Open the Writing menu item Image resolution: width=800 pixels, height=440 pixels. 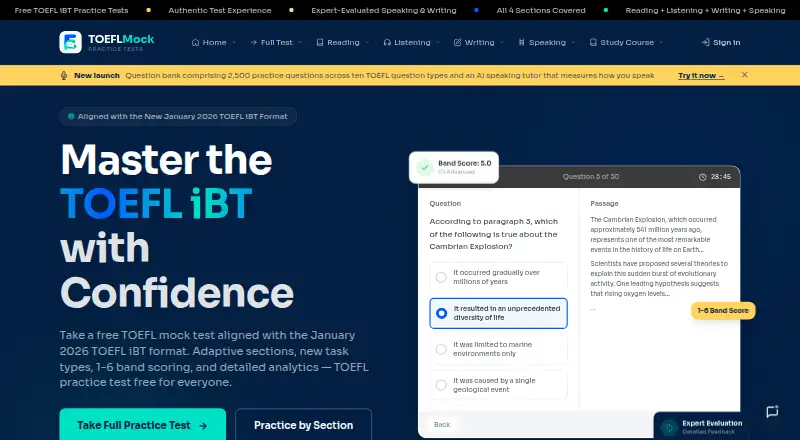(479, 42)
